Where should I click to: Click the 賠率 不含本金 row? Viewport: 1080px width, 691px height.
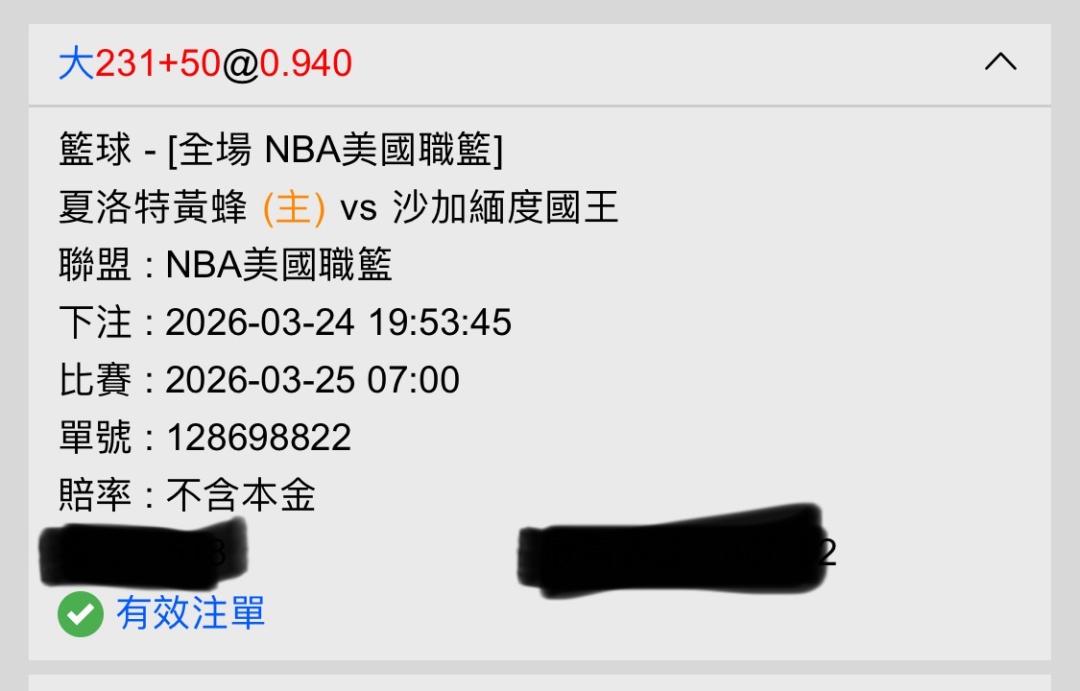(x=187, y=495)
